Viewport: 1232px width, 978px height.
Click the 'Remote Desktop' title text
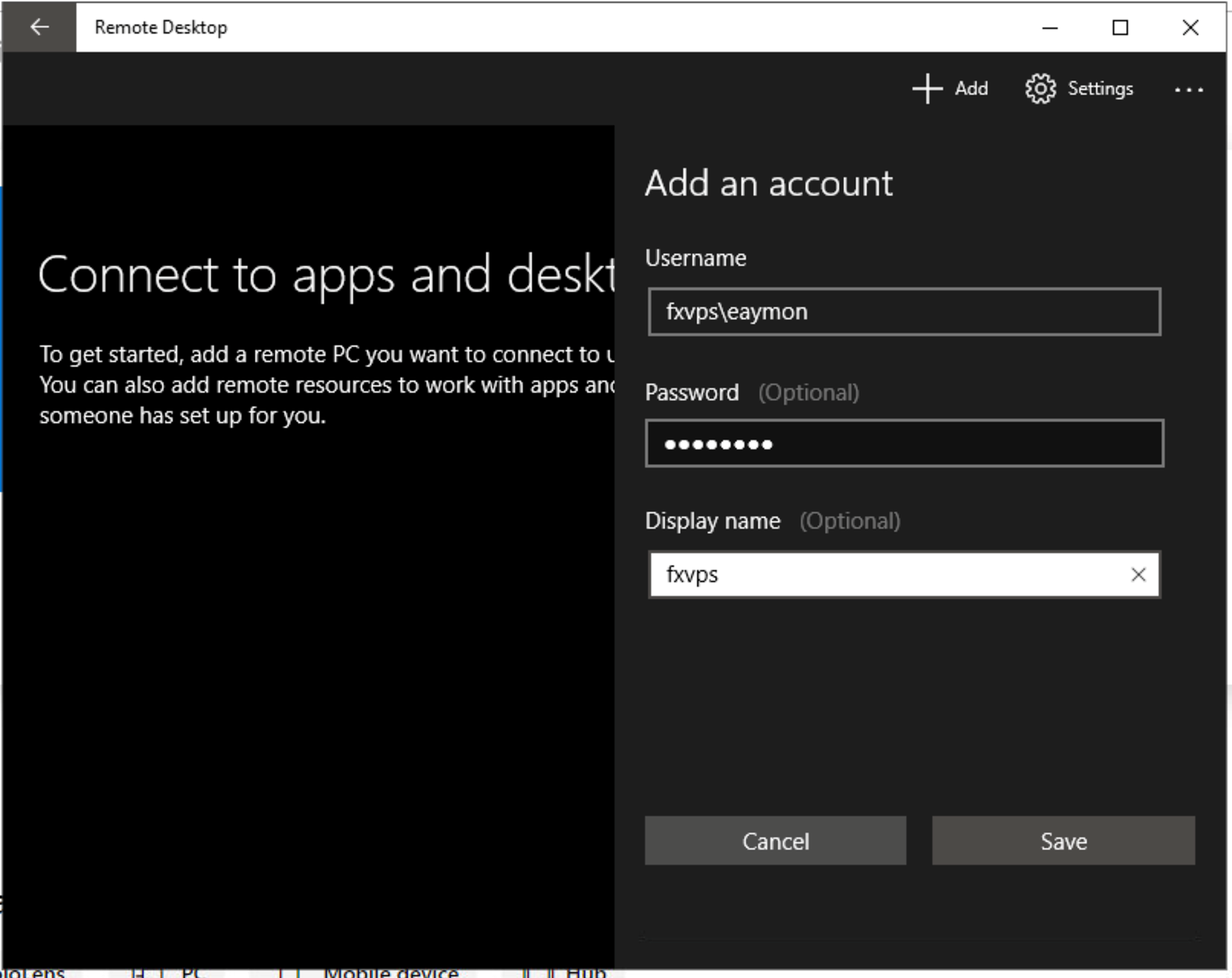pos(160,28)
